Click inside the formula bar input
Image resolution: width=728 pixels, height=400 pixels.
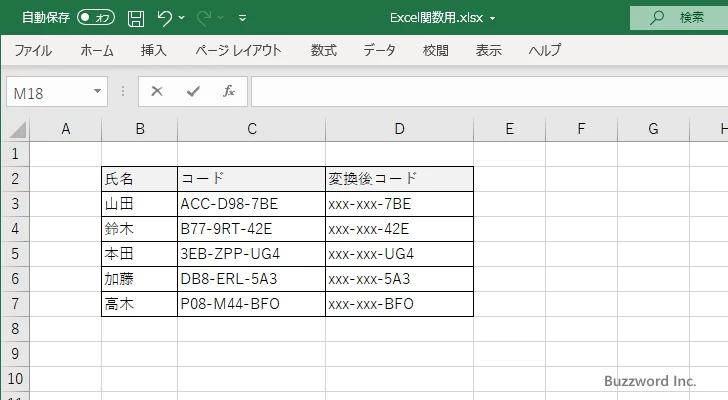pyautogui.click(x=489, y=92)
